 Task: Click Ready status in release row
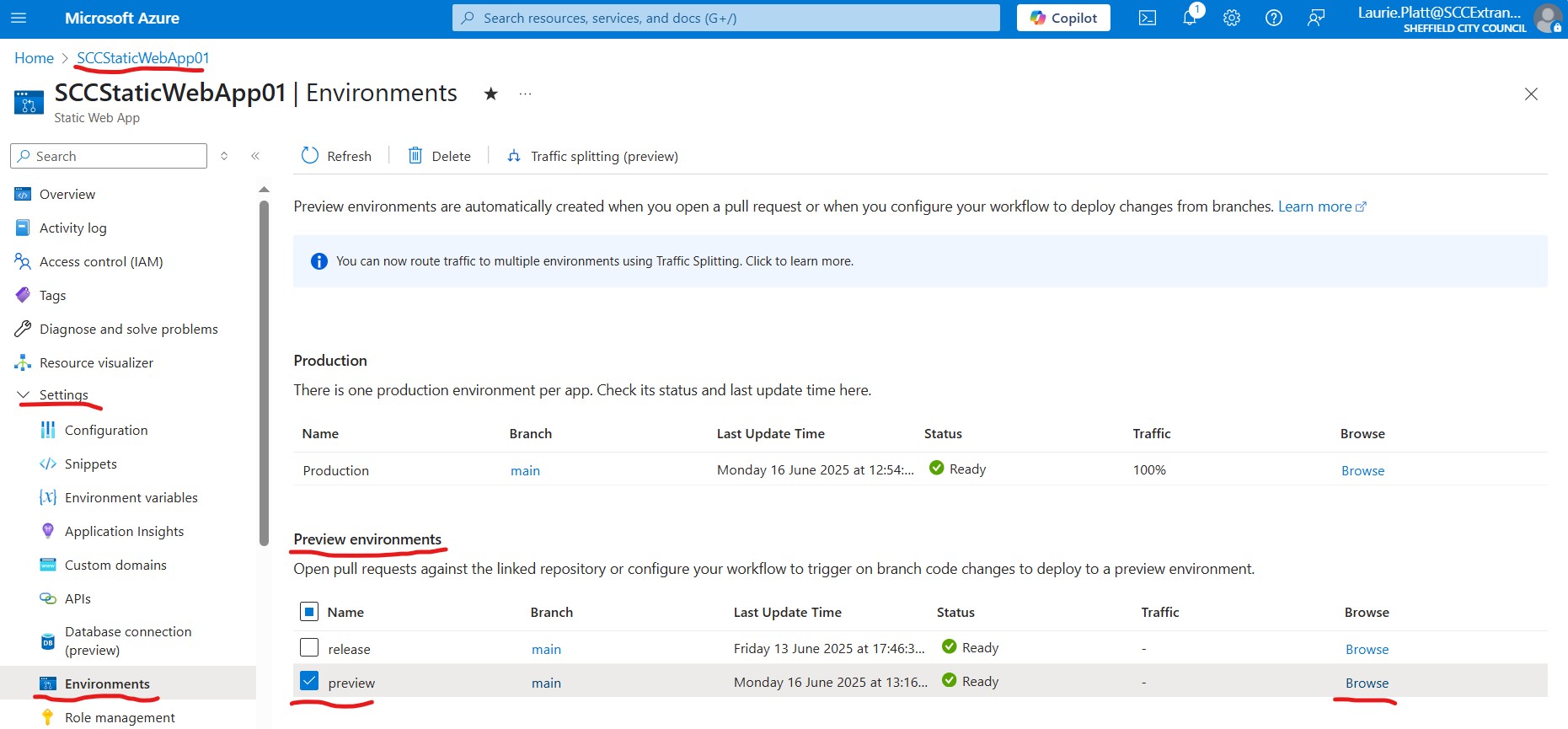[x=980, y=647]
